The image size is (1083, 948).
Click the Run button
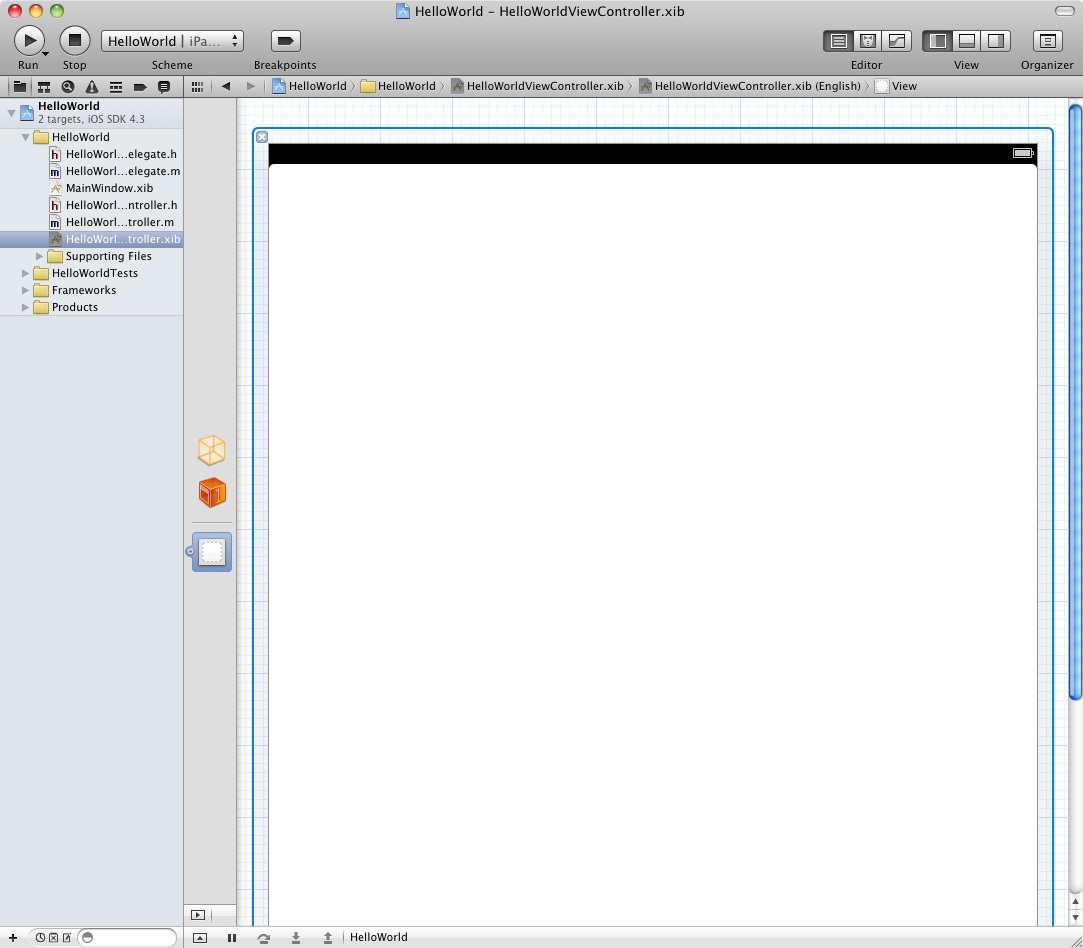28,40
